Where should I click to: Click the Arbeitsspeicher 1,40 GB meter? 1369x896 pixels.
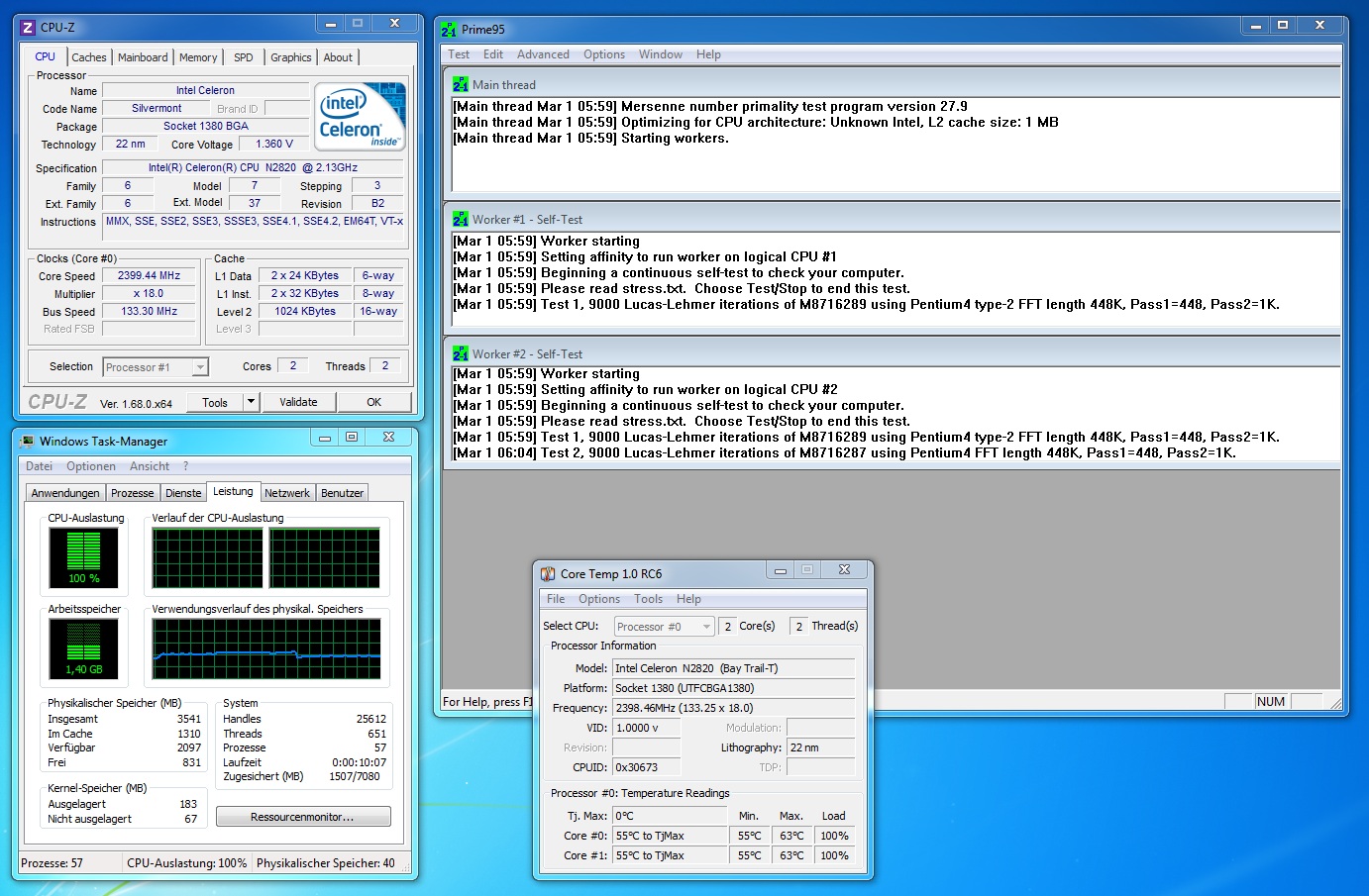[84, 648]
